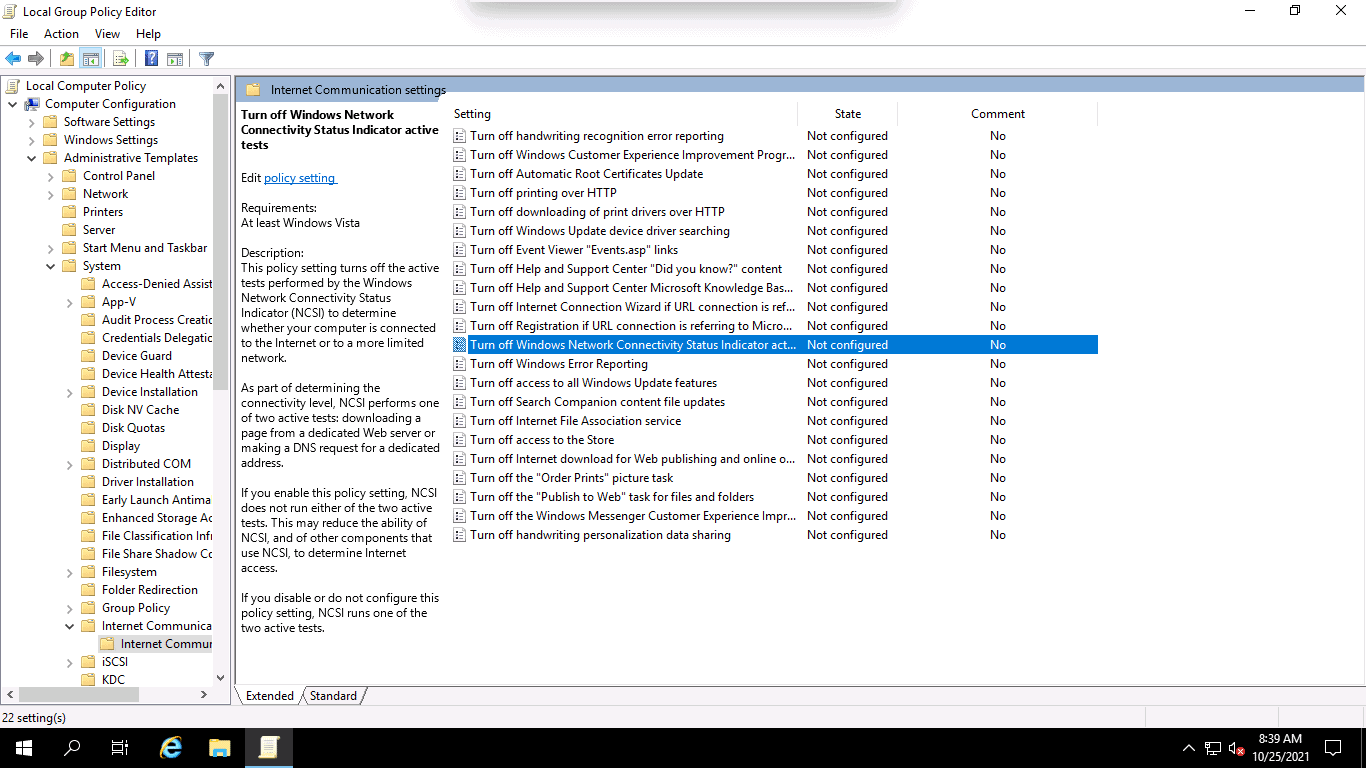Click the 'policy setting' edit link
This screenshot has height=768, width=1366.
point(299,178)
